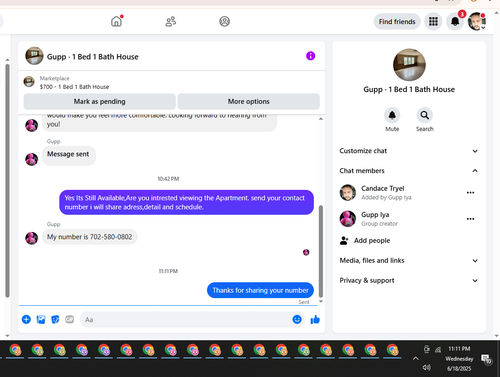The height and width of the screenshot is (377, 500).
Task: Click the purple 'Yes Its Still Available' message
Action: click(186, 202)
